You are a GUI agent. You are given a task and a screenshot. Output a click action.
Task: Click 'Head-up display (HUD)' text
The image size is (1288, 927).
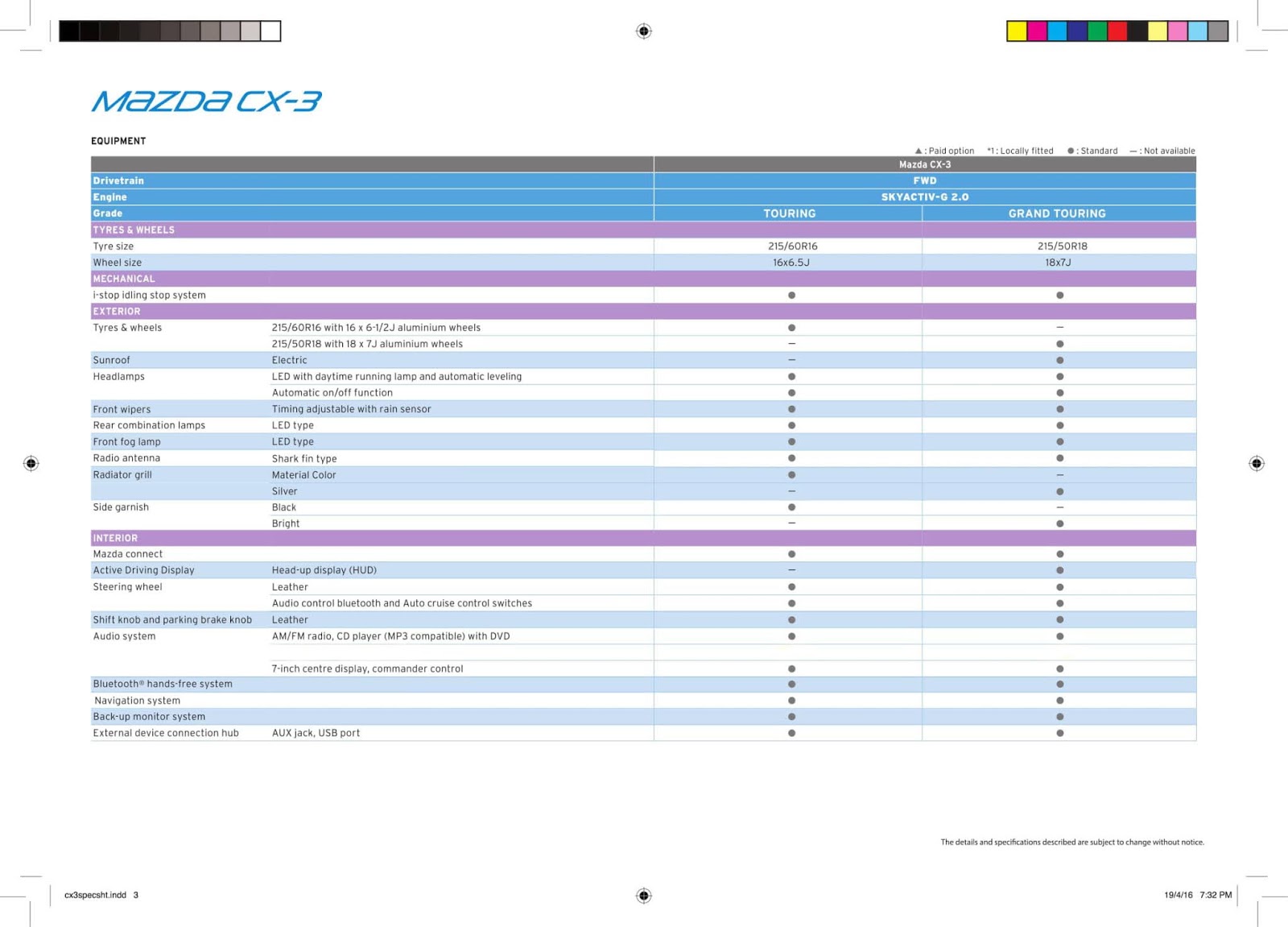point(324,570)
